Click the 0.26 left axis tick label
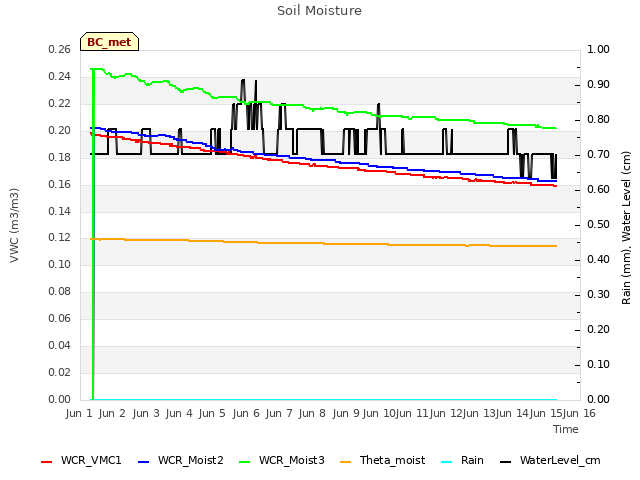 coord(60,49)
